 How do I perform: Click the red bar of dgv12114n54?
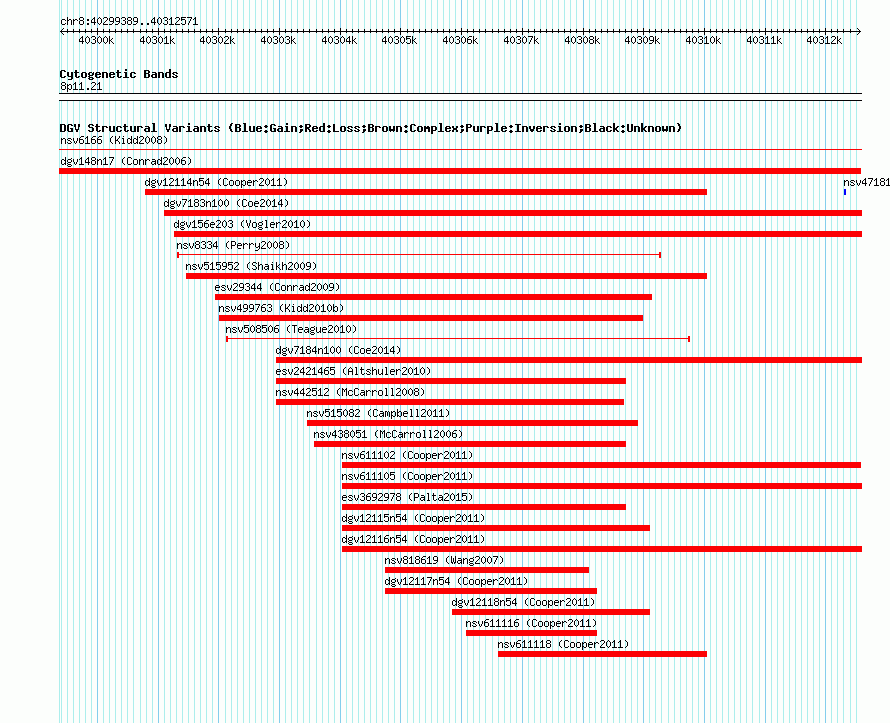pyautogui.click(x=426, y=192)
